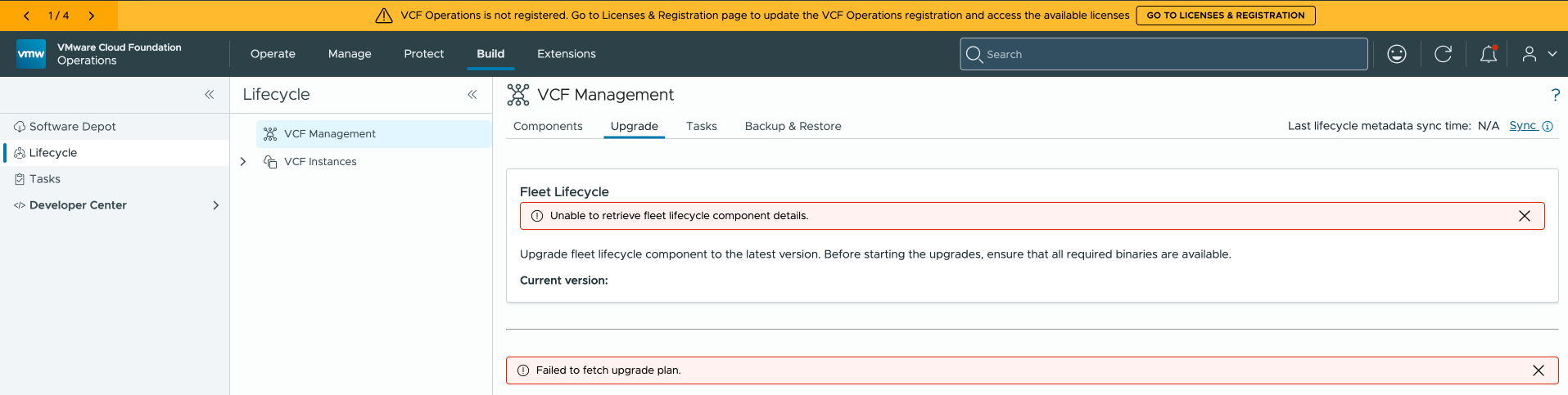Open the Build menu
Image resolution: width=1568 pixels, height=395 pixels.
(490, 54)
